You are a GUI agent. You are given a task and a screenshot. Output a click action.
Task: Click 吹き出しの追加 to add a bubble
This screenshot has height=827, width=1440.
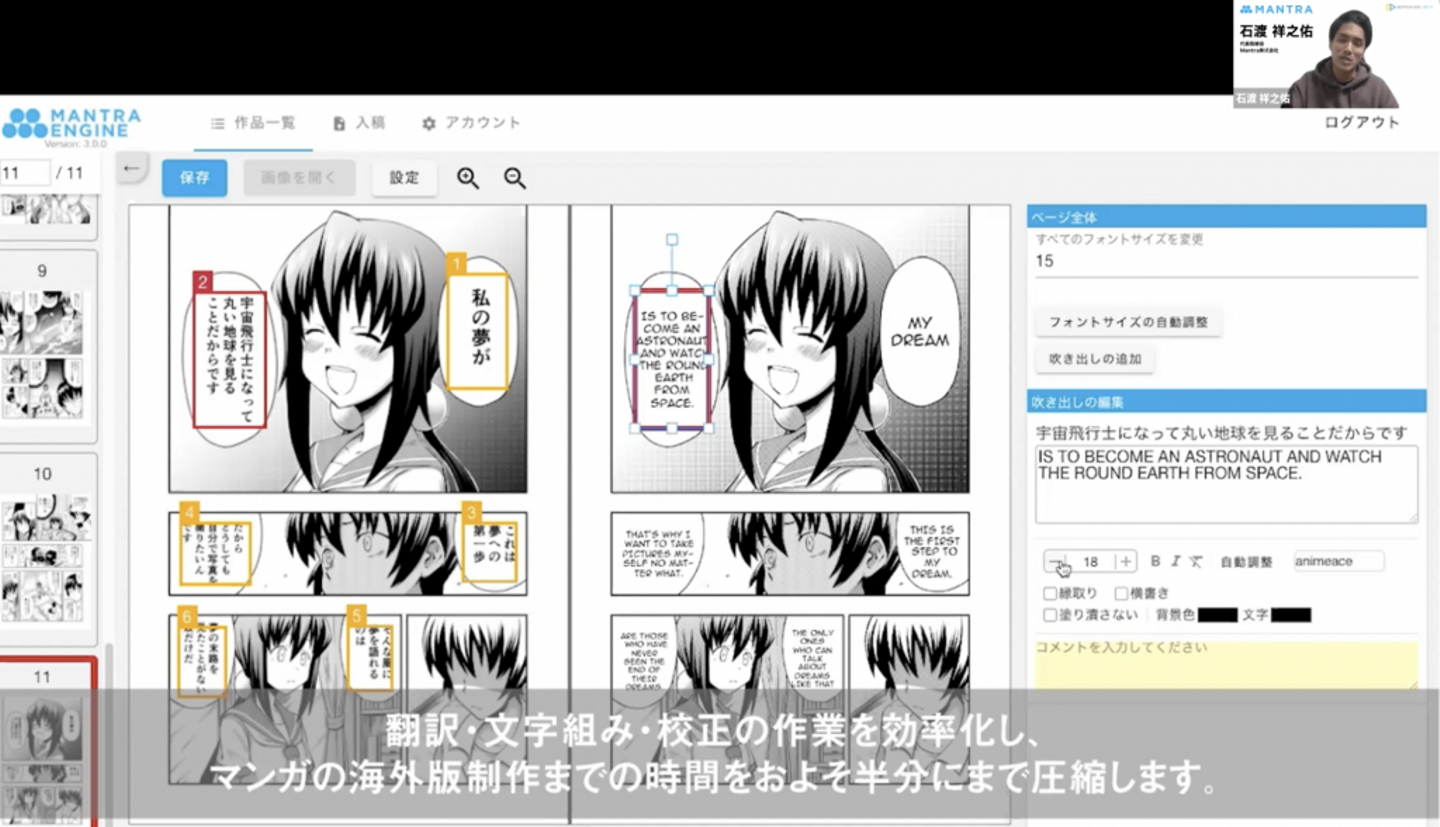(x=1095, y=359)
